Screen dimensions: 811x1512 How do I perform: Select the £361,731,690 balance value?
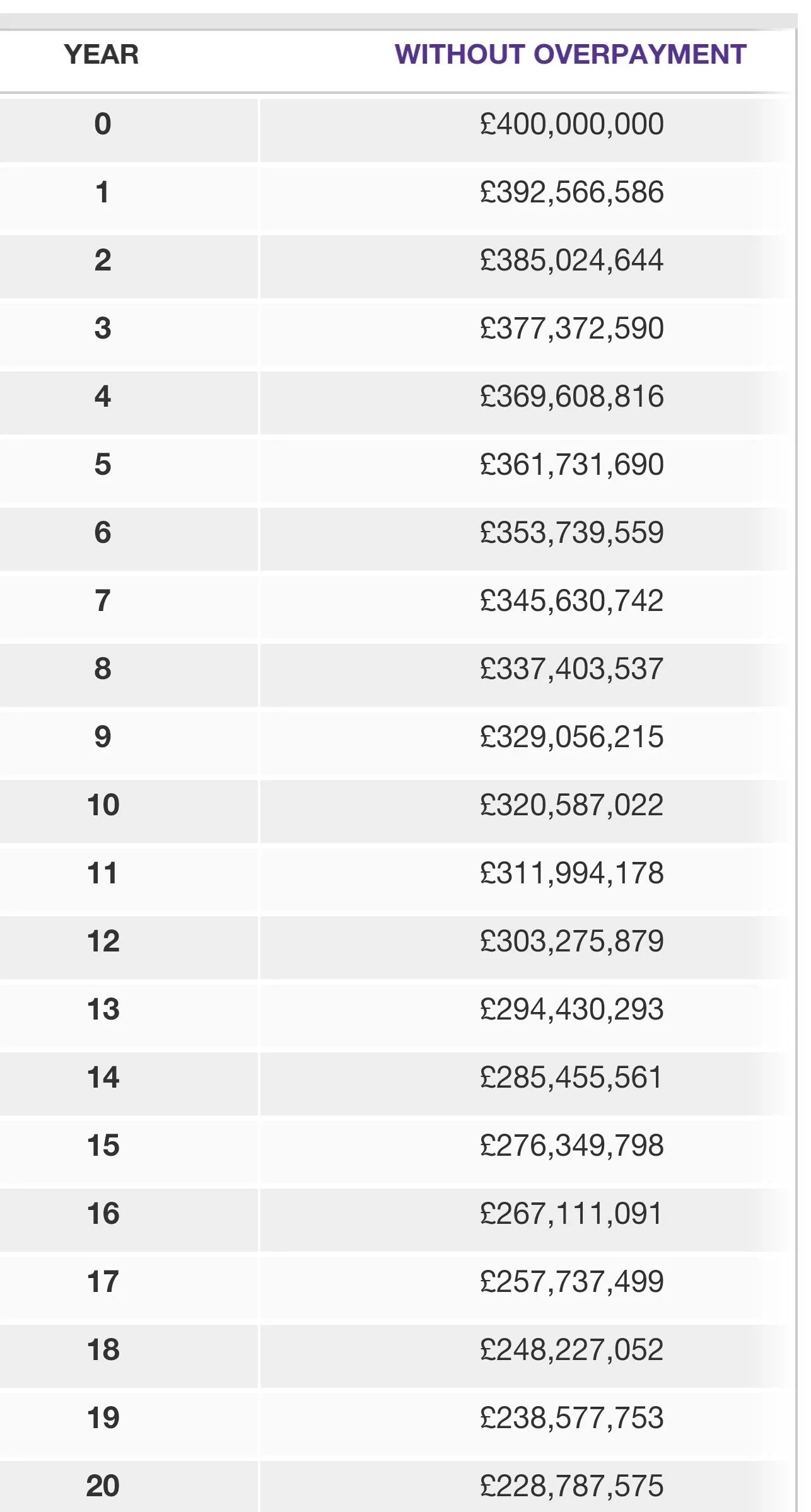click(571, 464)
